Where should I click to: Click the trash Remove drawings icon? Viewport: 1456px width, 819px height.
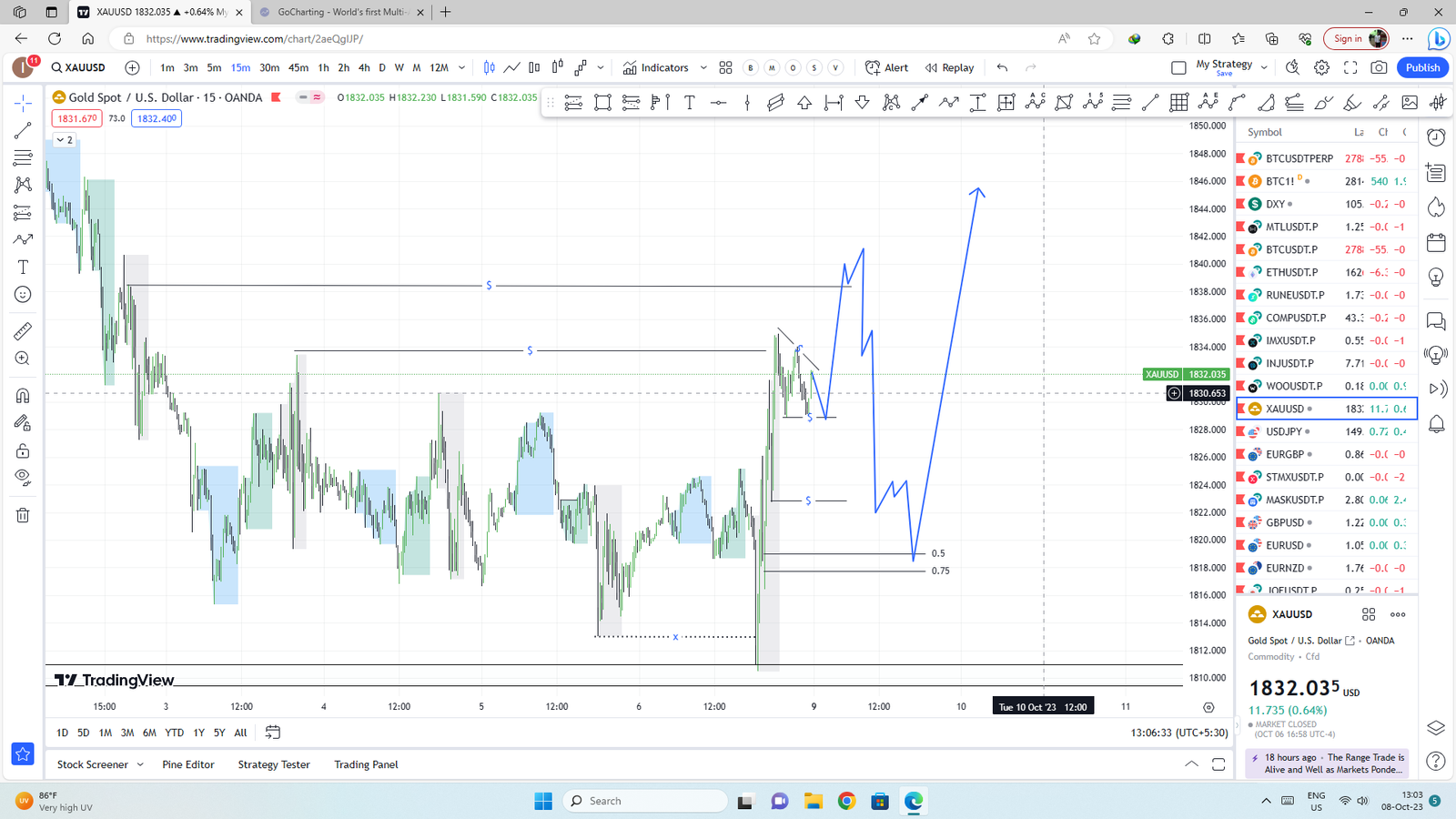[x=23, y=515]
